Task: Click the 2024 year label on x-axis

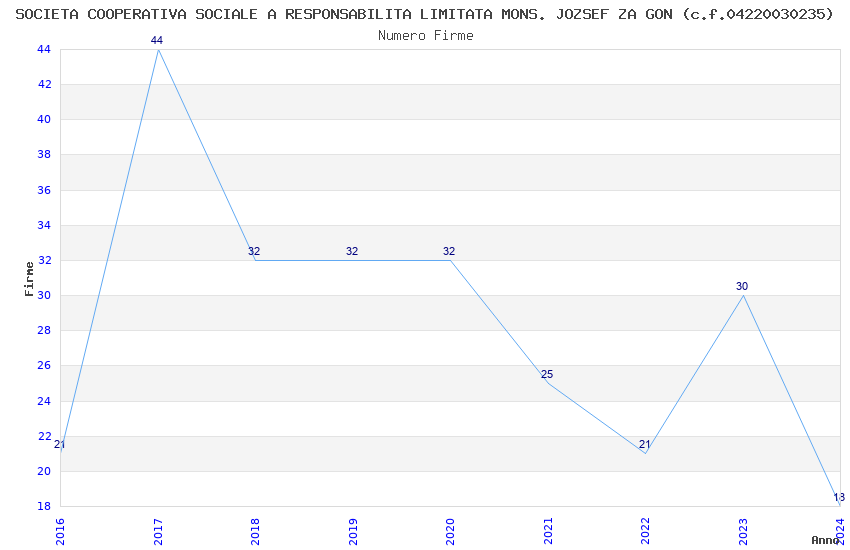Action: [841, 531]
